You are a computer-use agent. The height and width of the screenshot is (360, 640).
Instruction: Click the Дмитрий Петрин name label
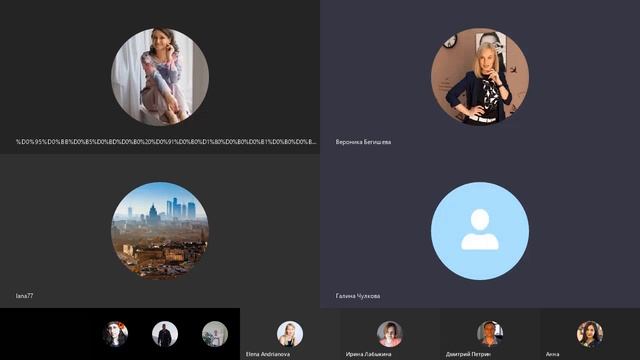click(468, 354)
